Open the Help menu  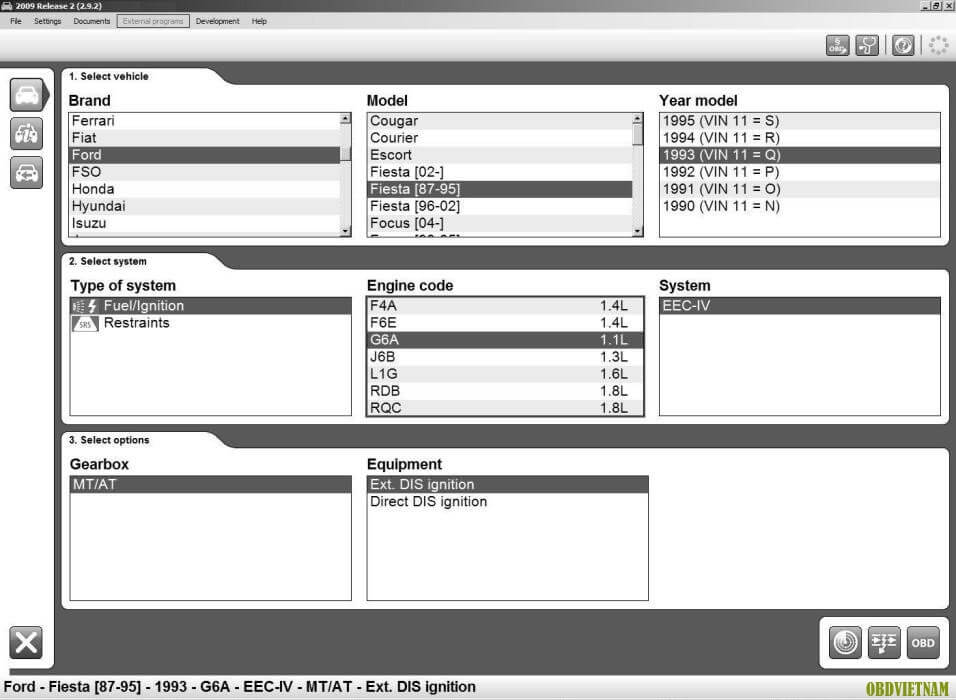[259, 21]
